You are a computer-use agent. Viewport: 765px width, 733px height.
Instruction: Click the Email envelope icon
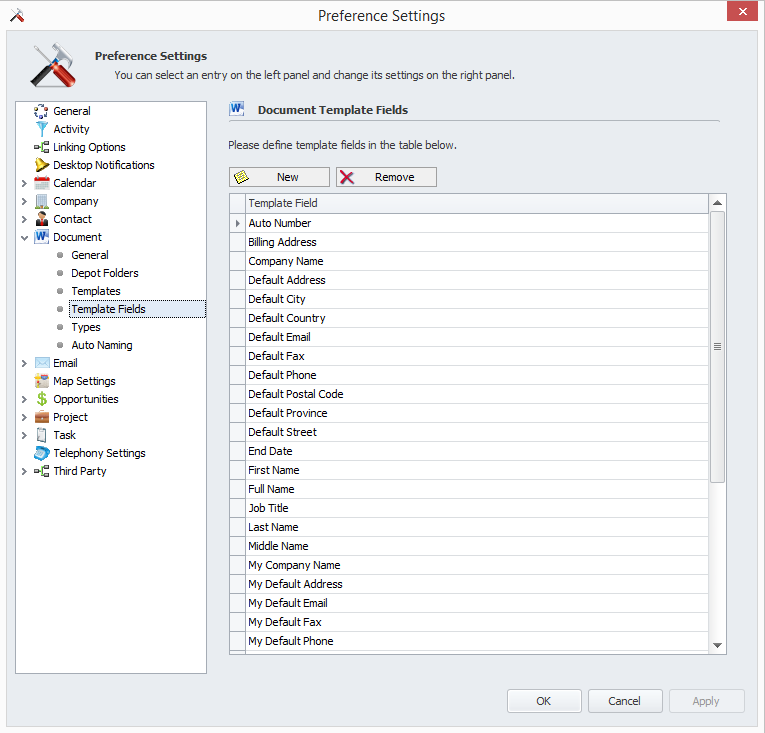coord(42,363)
